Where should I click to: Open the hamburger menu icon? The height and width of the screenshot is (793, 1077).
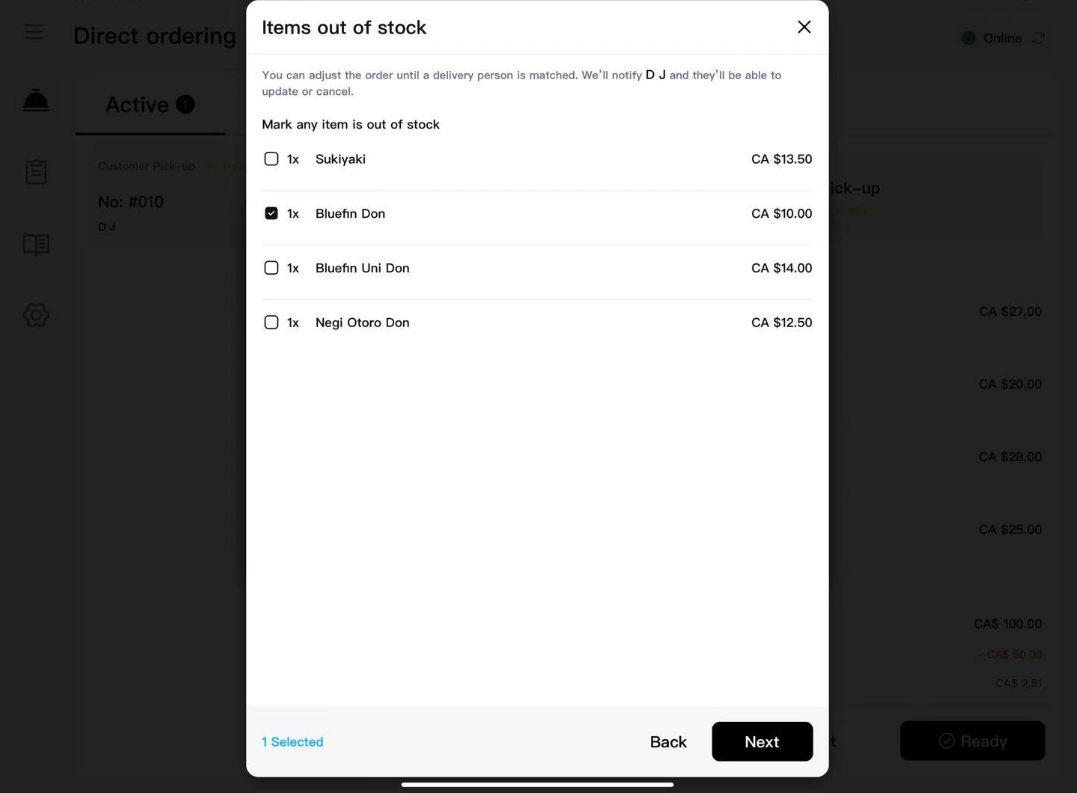pos(34,32)
